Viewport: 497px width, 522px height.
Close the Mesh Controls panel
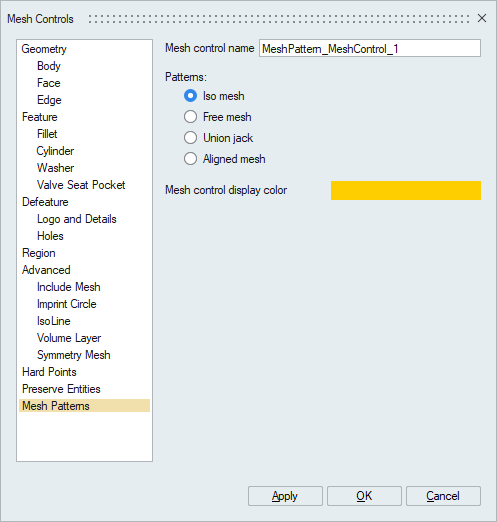coord(482,18)
